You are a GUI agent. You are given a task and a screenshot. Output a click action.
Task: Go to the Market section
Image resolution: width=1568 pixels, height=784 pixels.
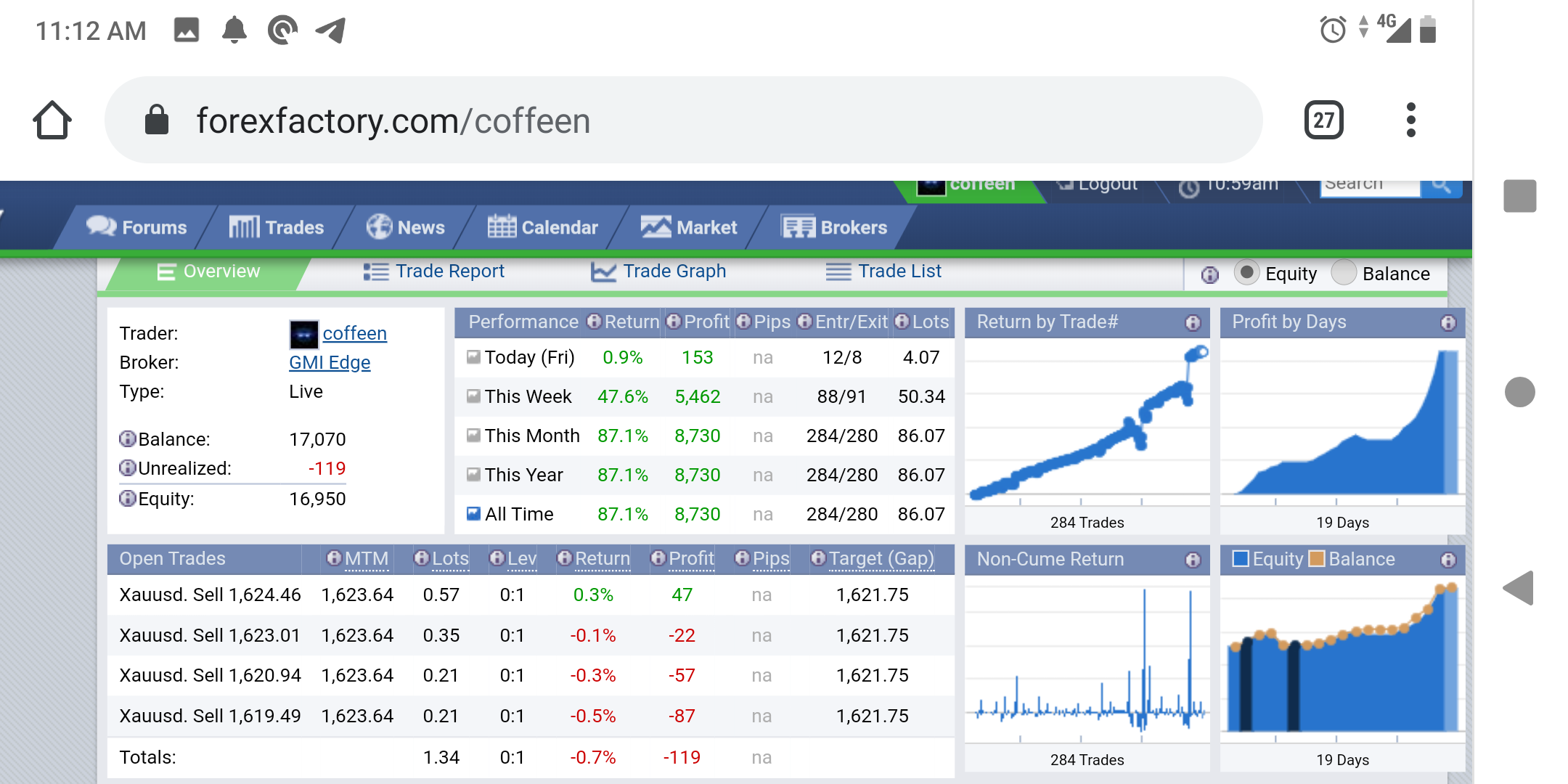(689, 227)
